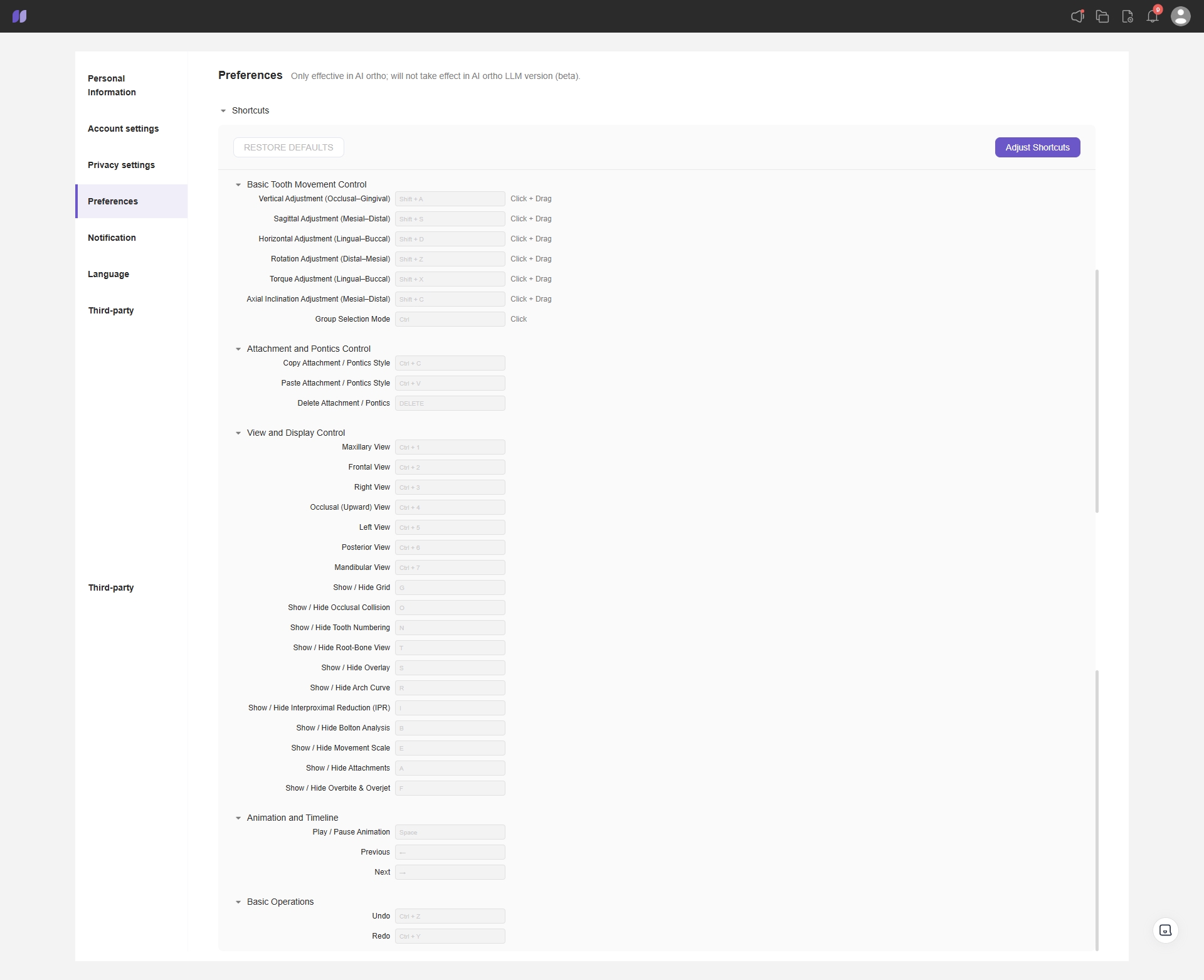Open the notifications bell
The width and height of the screenshot is (1204, 980).
pos(1153,16)
